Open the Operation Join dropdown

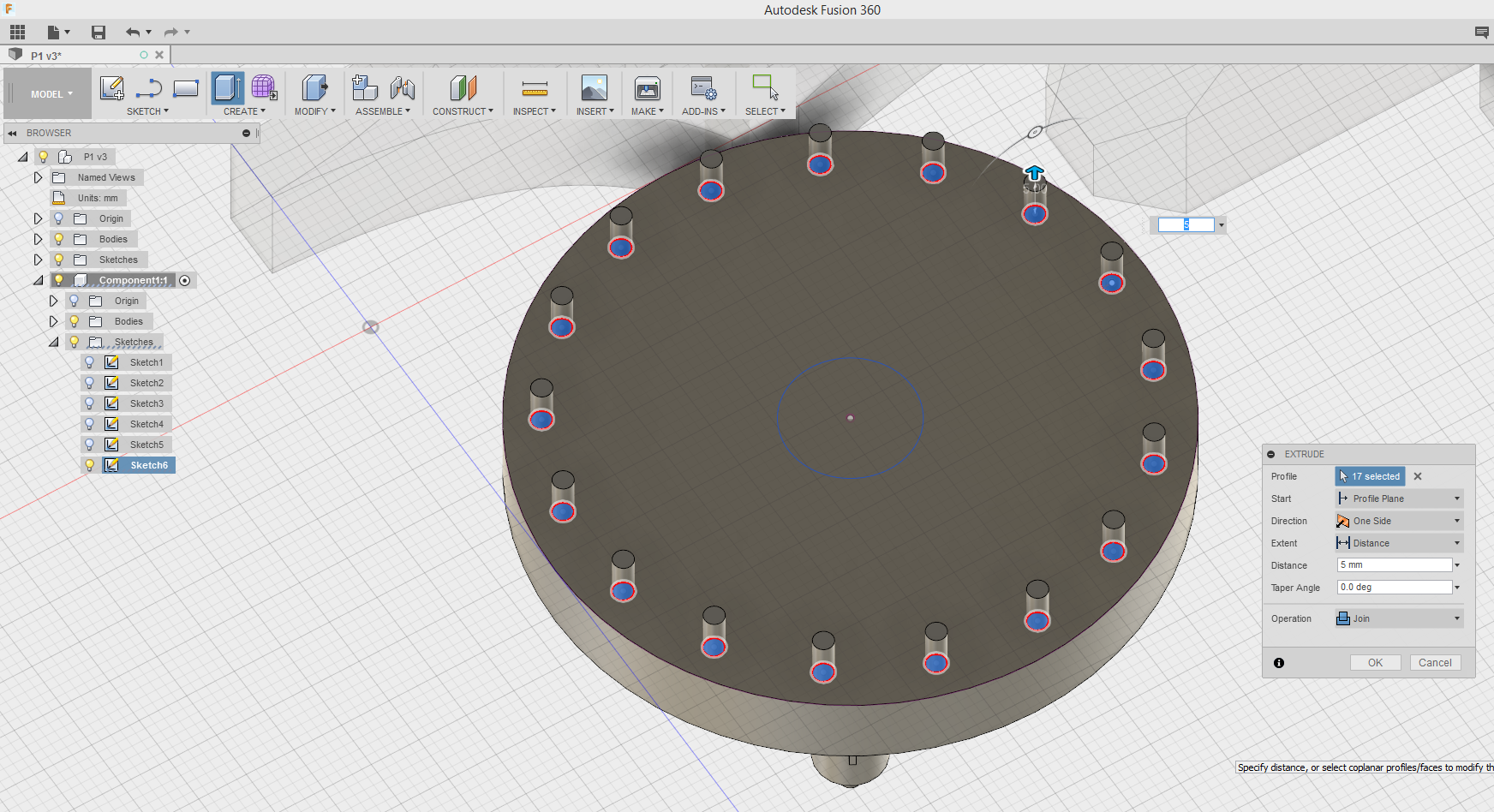pos(1399,618)
